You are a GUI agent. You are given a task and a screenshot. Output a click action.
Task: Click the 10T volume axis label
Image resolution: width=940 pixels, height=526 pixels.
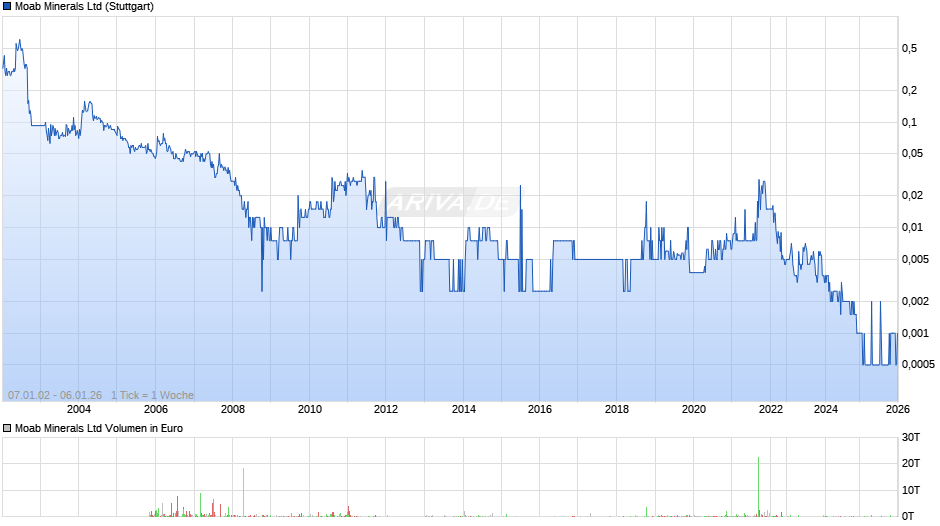click(911, 490)
